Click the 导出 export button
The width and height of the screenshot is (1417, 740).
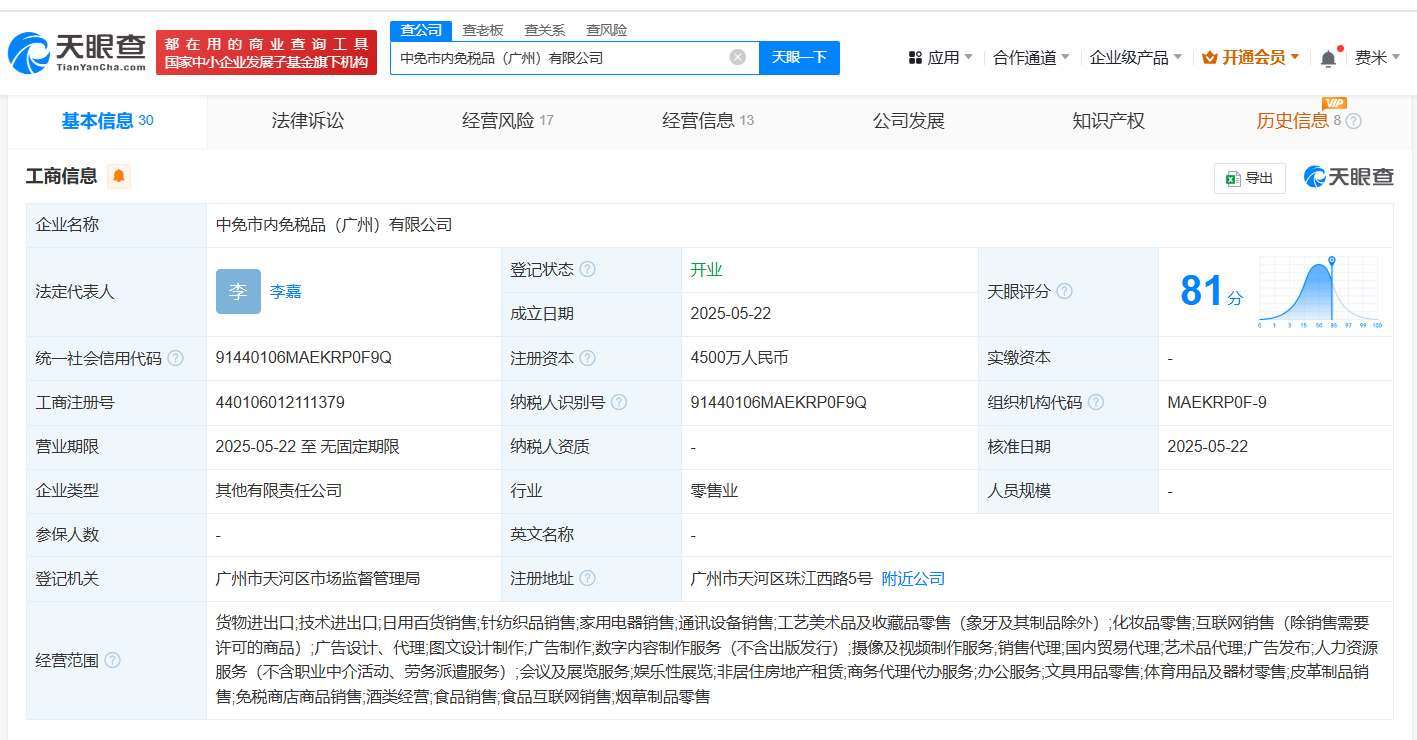pyautogui.click(x=1249, y=178)
